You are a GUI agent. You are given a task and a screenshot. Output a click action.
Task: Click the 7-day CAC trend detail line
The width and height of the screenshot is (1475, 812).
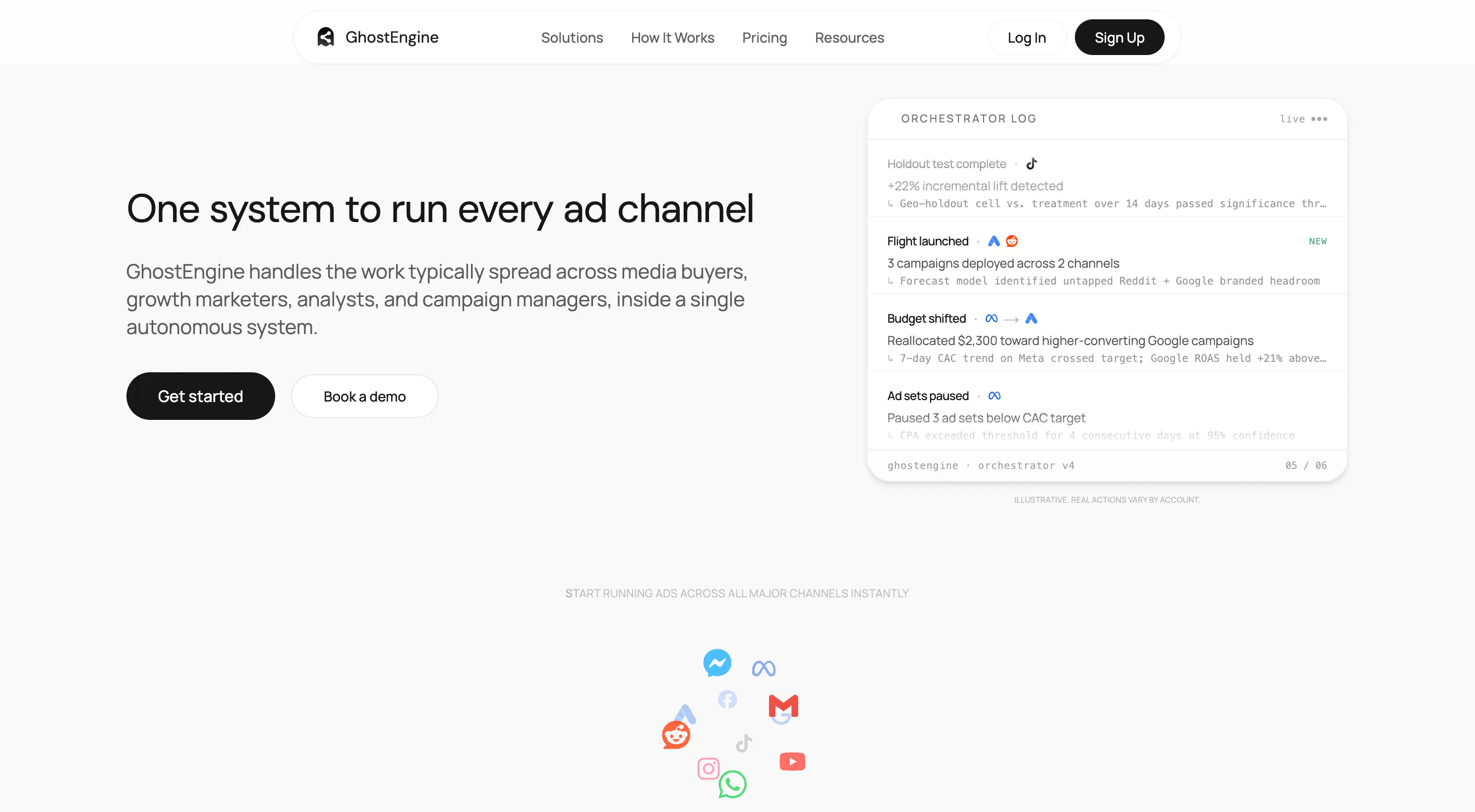(x=1107, y=358)
